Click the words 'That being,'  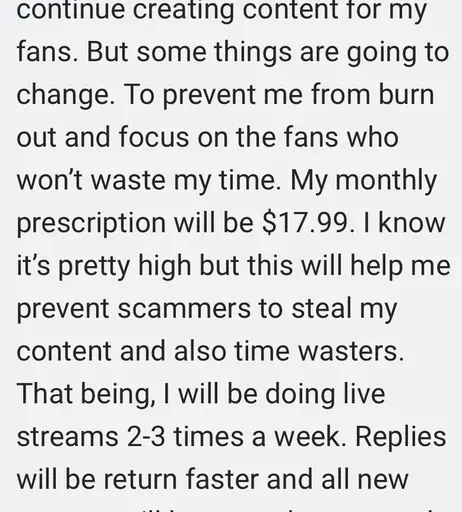(x=86, y=396)
